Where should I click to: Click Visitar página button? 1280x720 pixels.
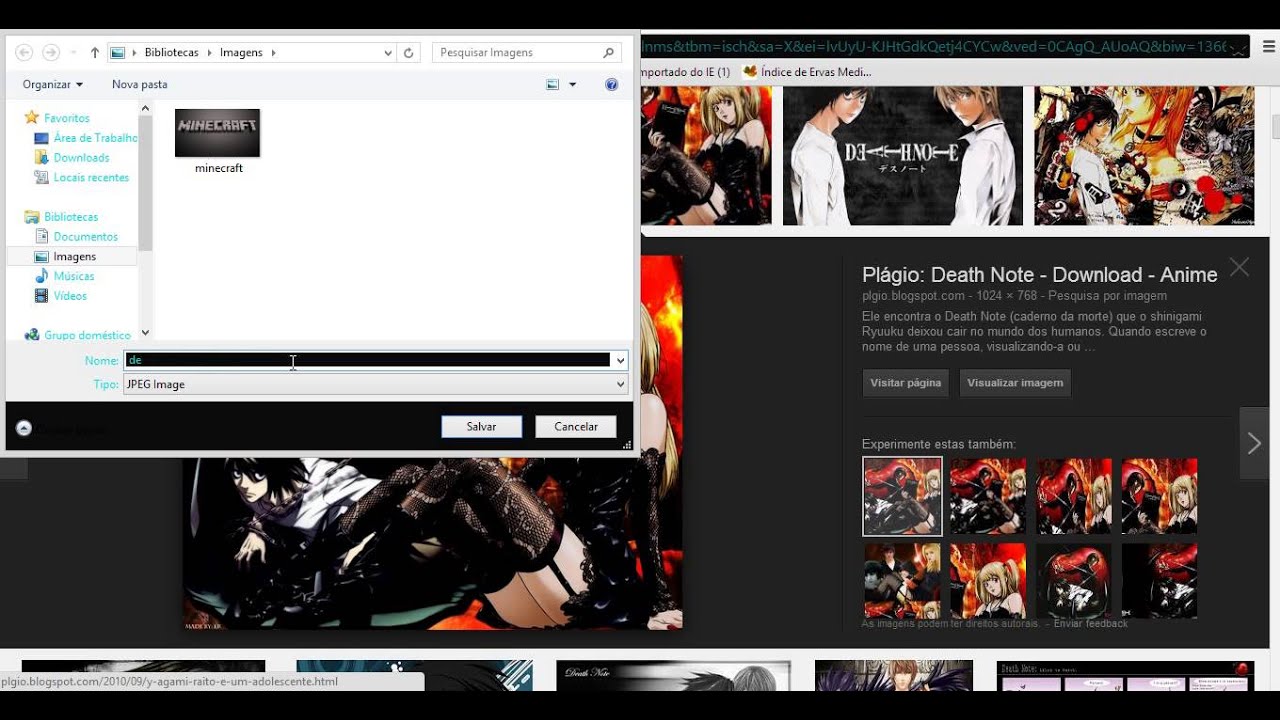click(x=905, y=383)
